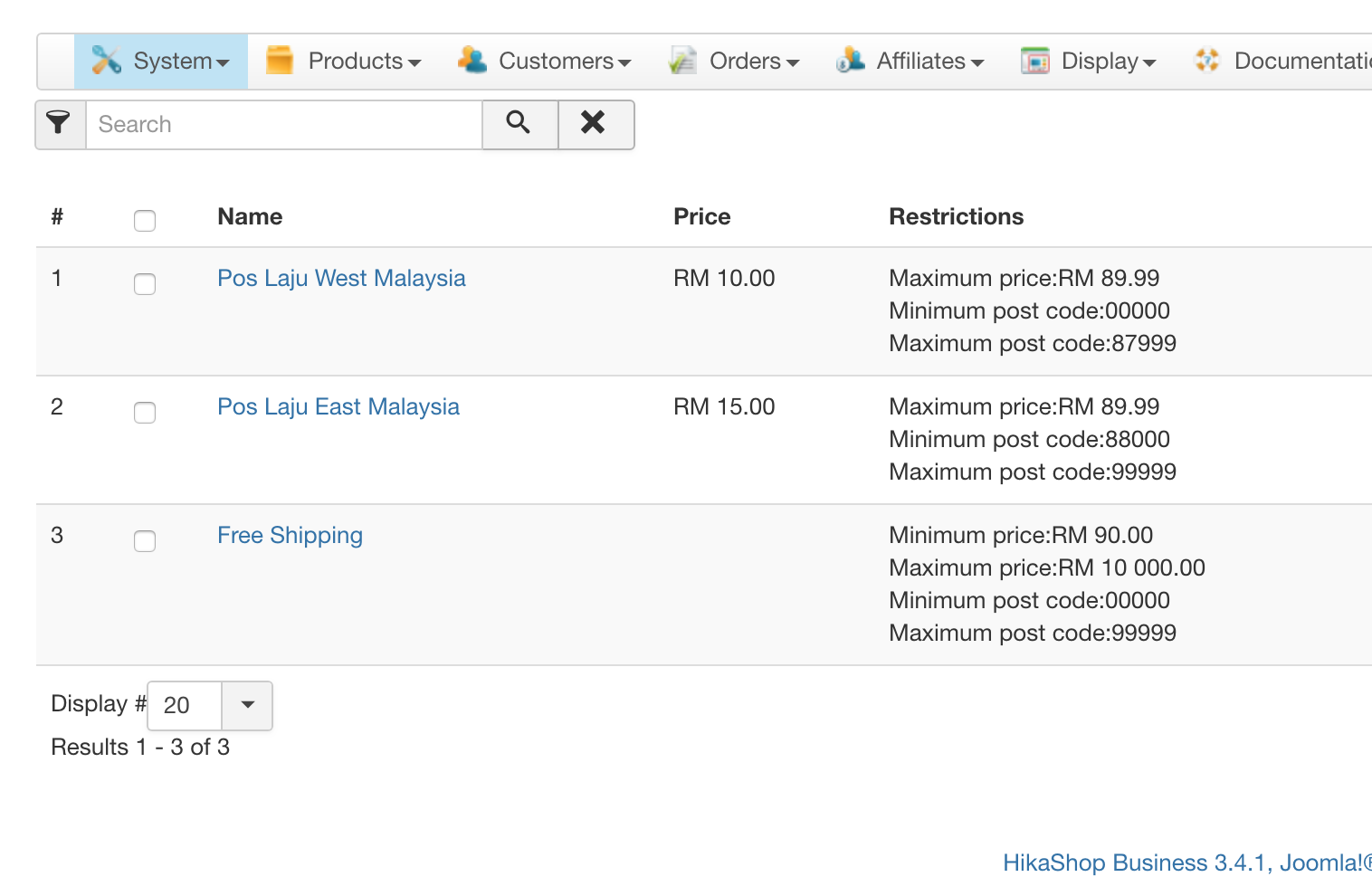The width and height of the screenshot is (1372, 896).
Task: Click the Customers people icon
Action: pyautogui.click(x=472, y=61)
